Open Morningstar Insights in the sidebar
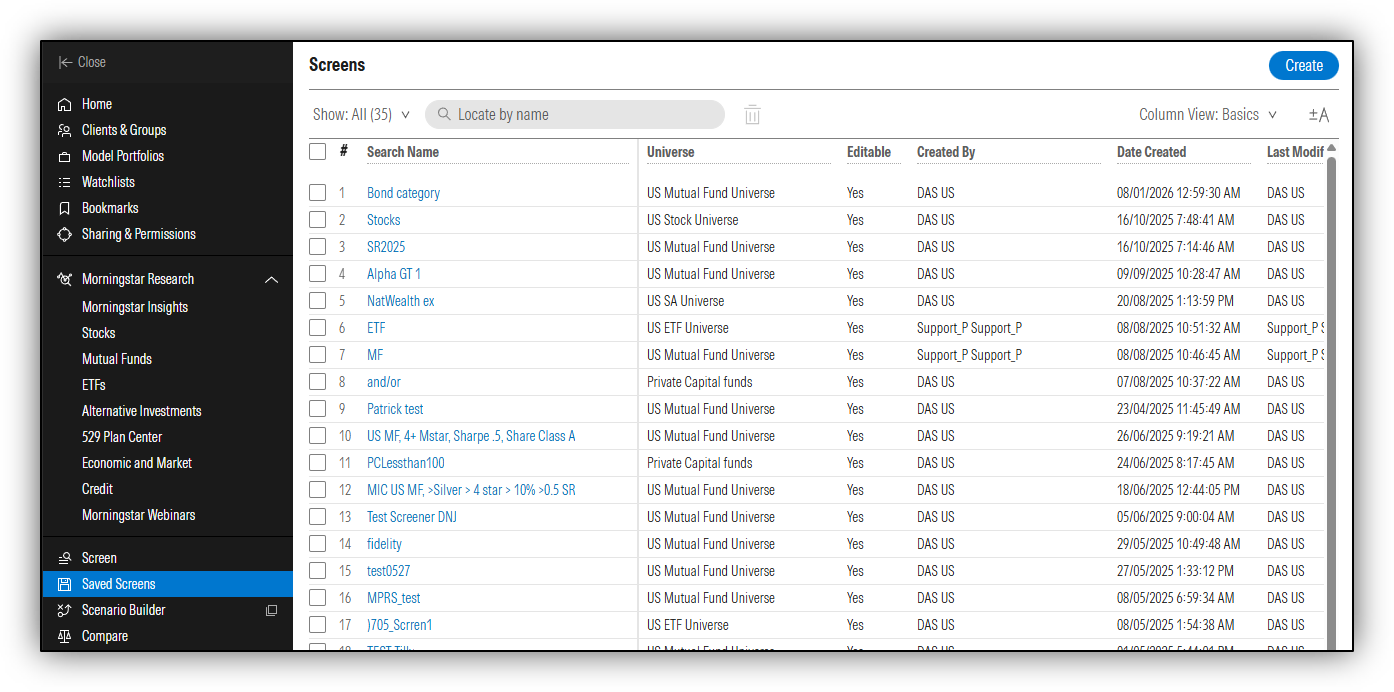 click(x=135, y=307)
